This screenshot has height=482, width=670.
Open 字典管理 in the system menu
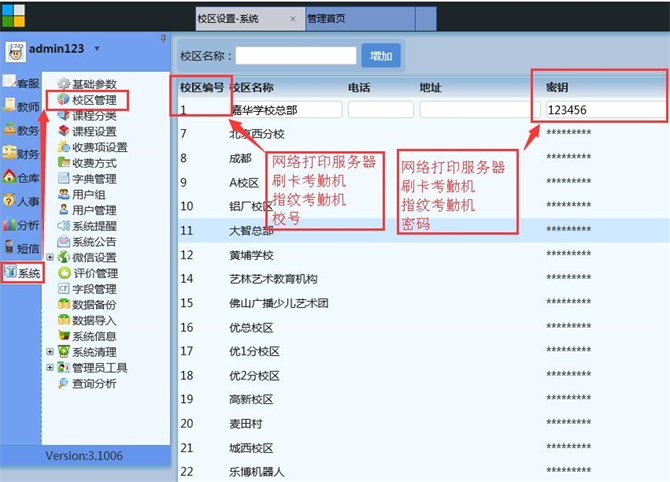93,178
